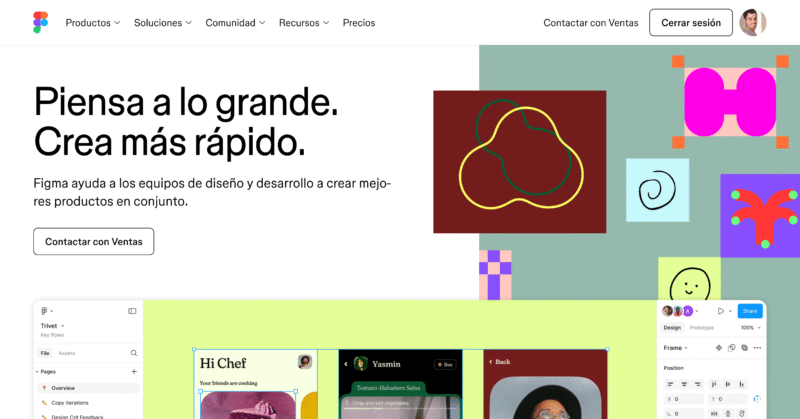Open the Frame type dropdown
The width and height of the screenshot is (800, 419).
[676, 348]
